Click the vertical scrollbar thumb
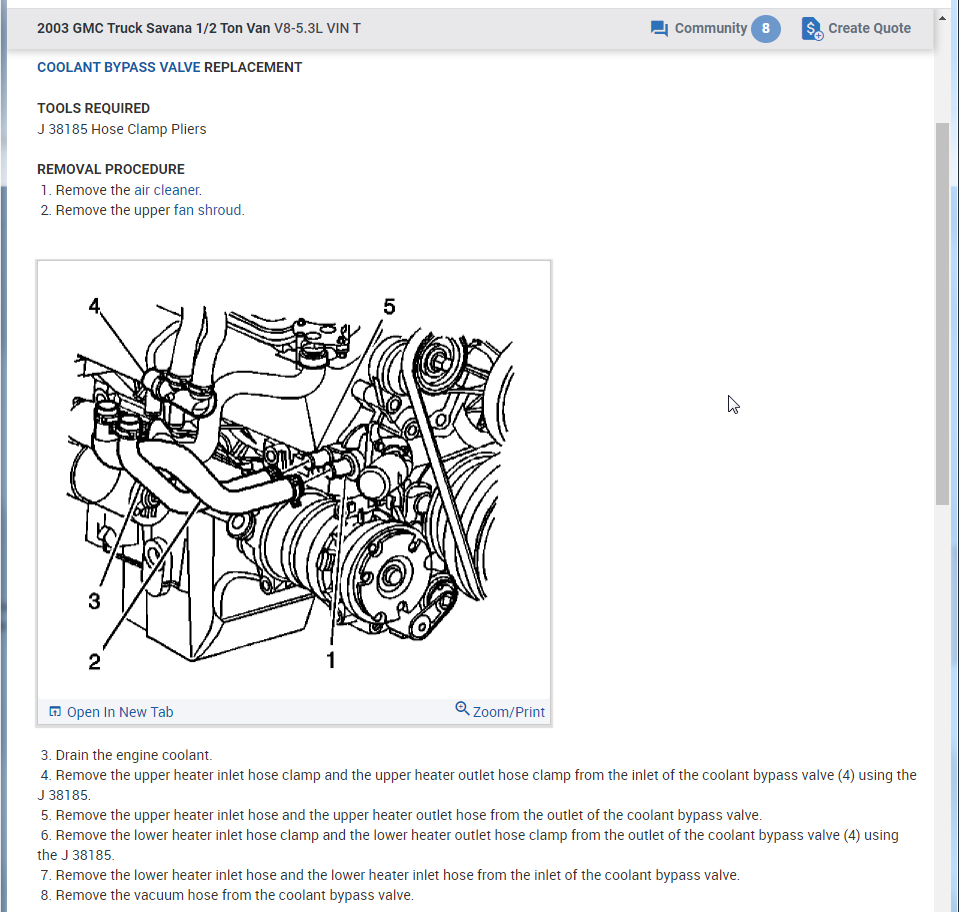Image resolution: width=959 pixels, height=912 pixels. [942, 314]
